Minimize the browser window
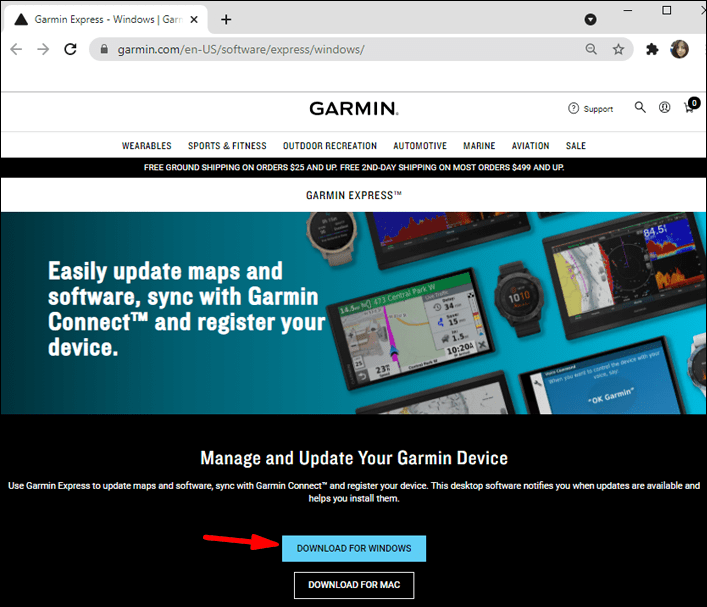 pos(628,10)
